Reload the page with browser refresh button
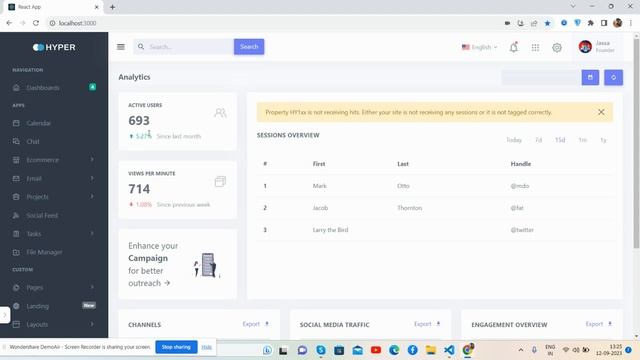 pyautogui.click(x=36, y=23)
